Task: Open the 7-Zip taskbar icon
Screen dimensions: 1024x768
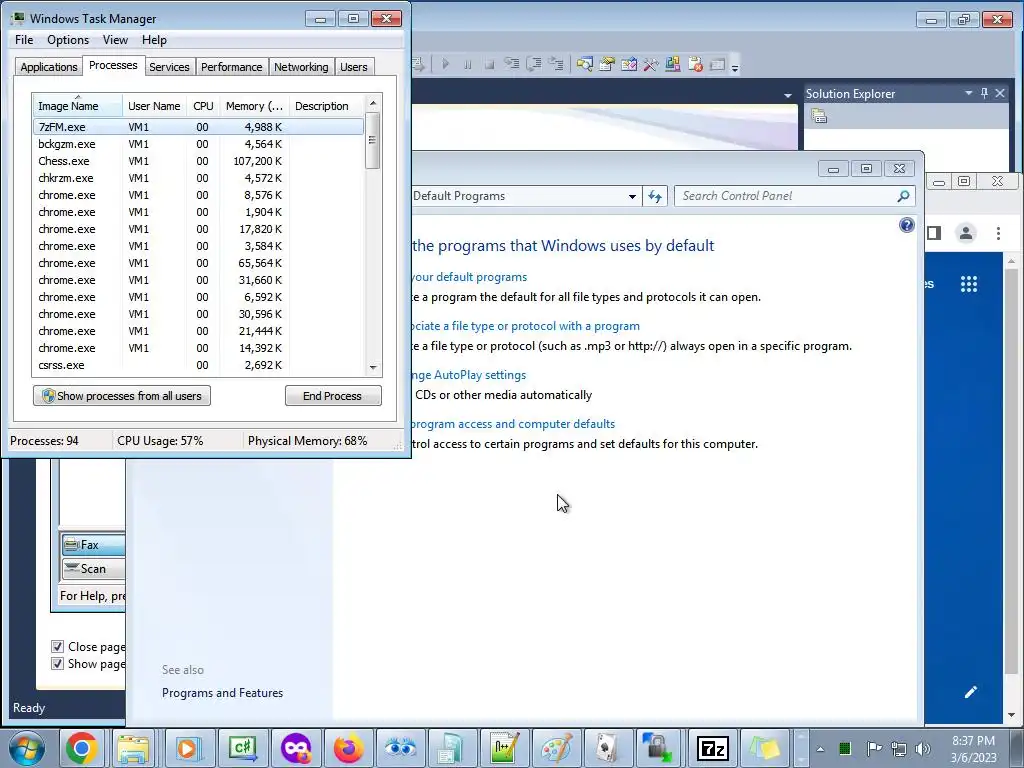Action: [x=712, y=748]
